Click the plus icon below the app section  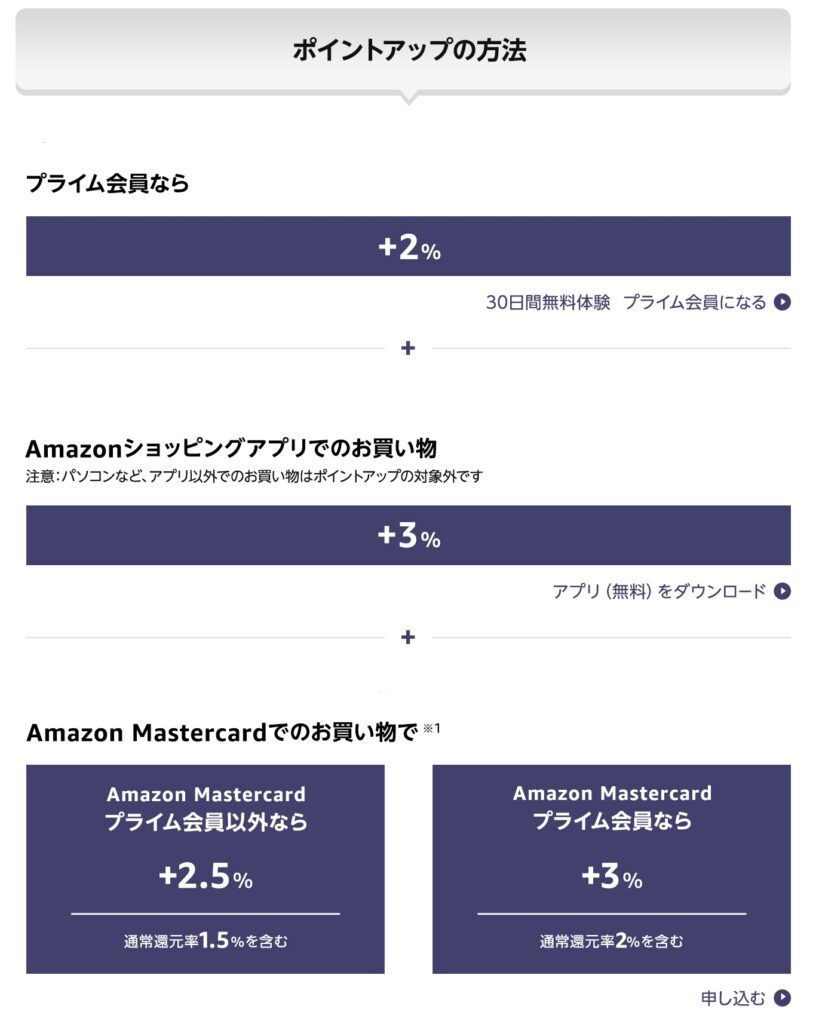click(x=408, y=637)
